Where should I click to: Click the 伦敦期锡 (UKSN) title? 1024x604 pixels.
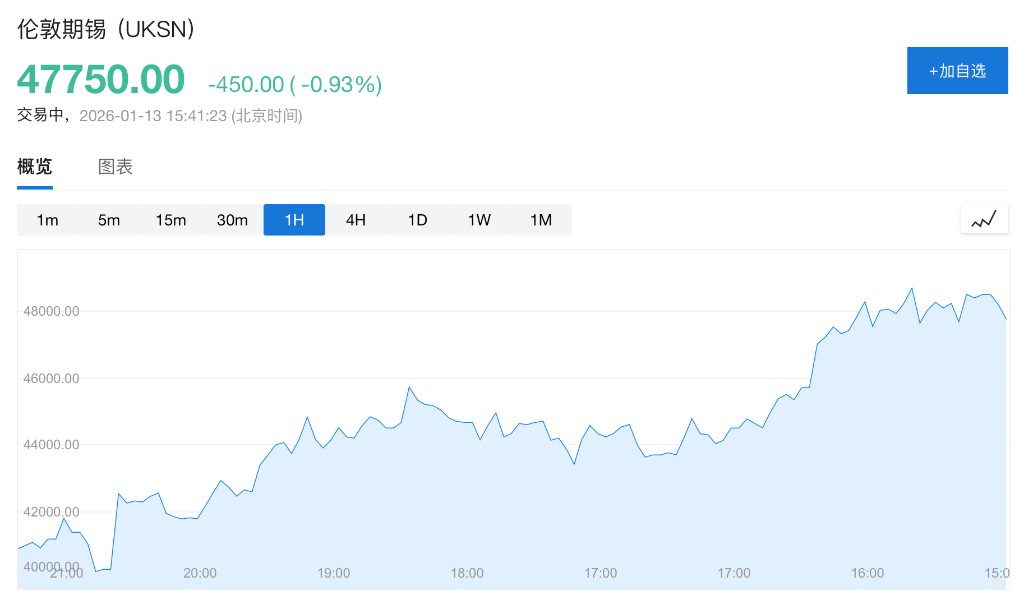click(106, 28)
